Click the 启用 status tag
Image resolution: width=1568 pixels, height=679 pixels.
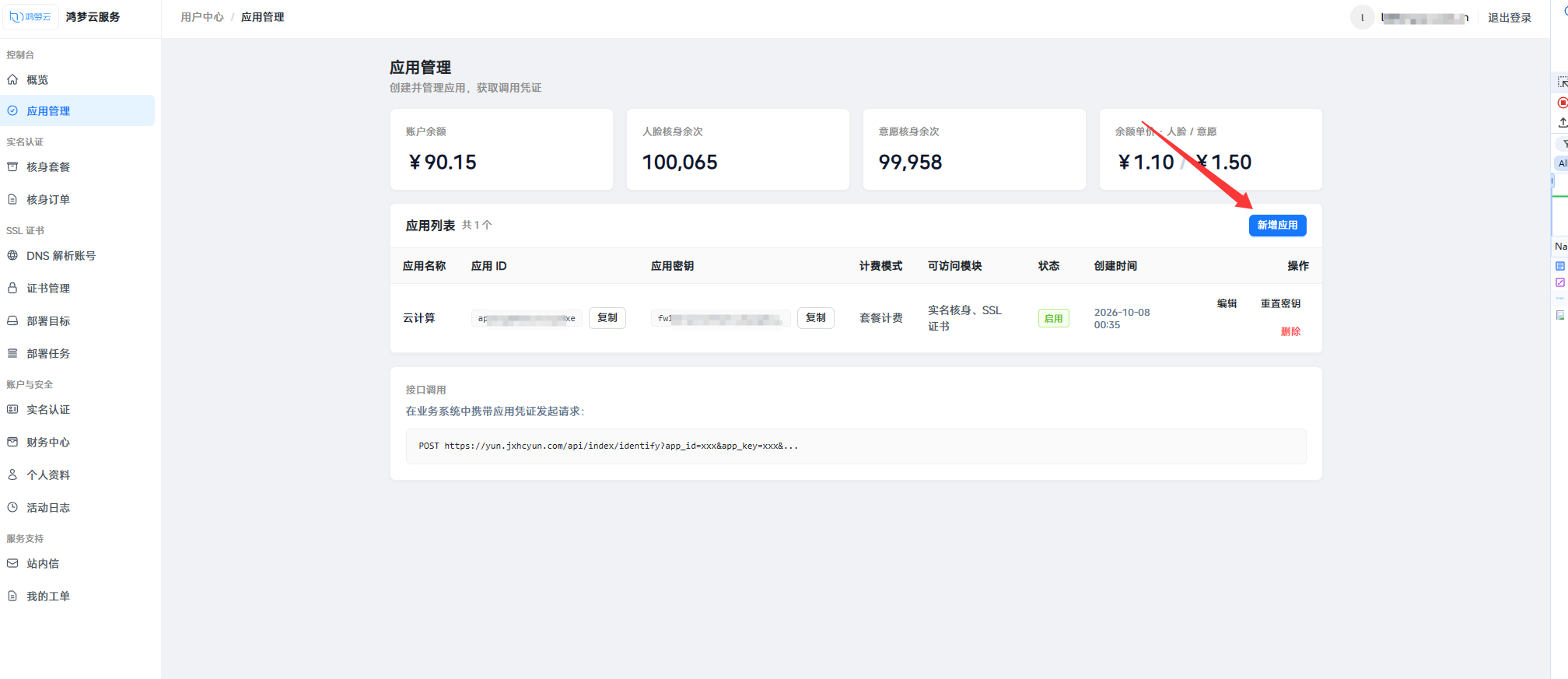click(1053, 318)
